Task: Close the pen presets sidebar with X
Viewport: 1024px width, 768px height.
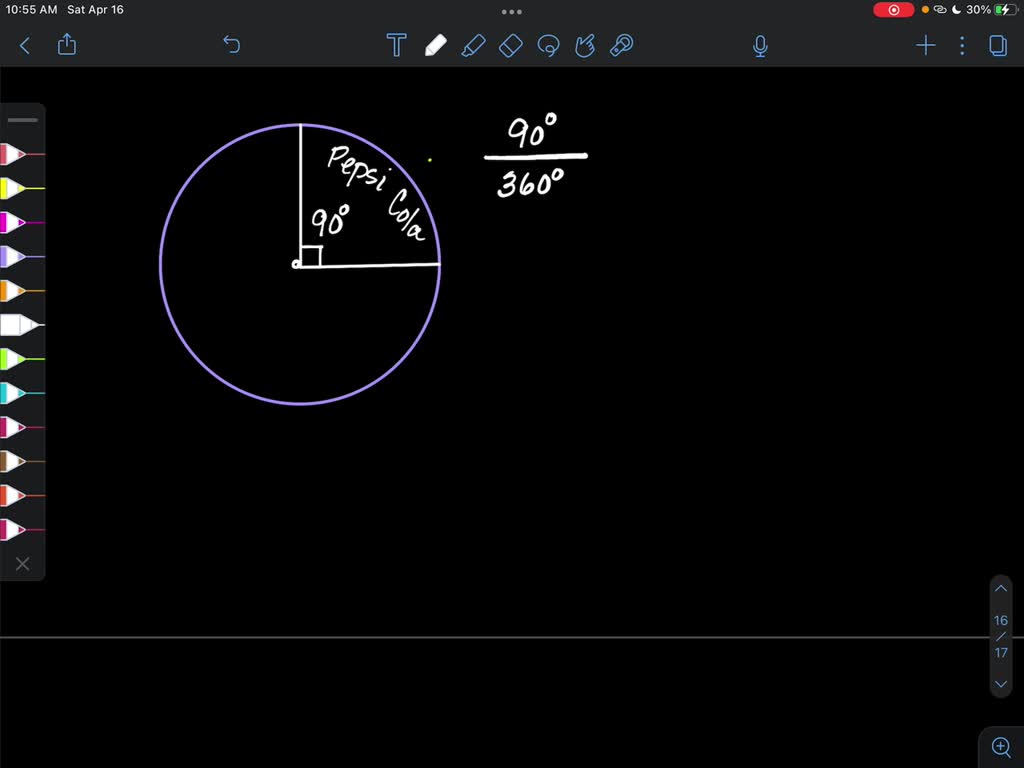Action: point(22,564)
